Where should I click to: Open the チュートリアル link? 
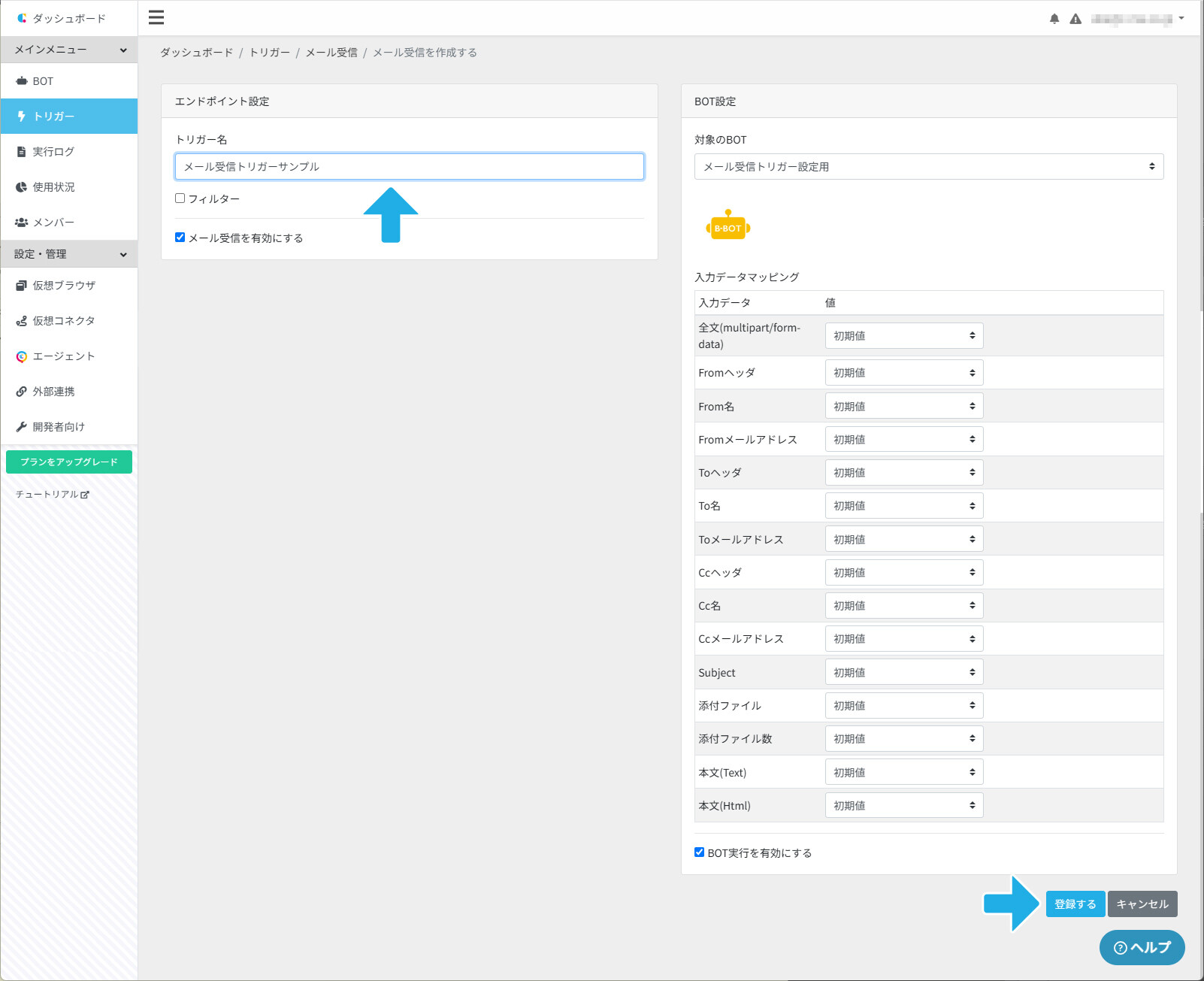tap(53, 495)
